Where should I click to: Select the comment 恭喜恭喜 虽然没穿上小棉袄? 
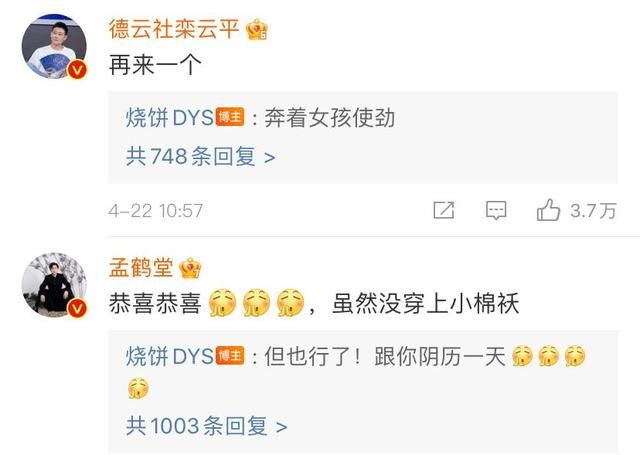coord(313,304)
